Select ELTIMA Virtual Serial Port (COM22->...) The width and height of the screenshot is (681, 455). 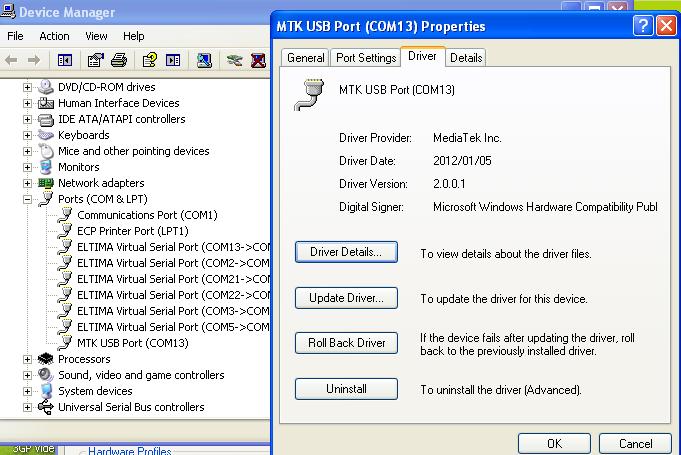[173, 295]
